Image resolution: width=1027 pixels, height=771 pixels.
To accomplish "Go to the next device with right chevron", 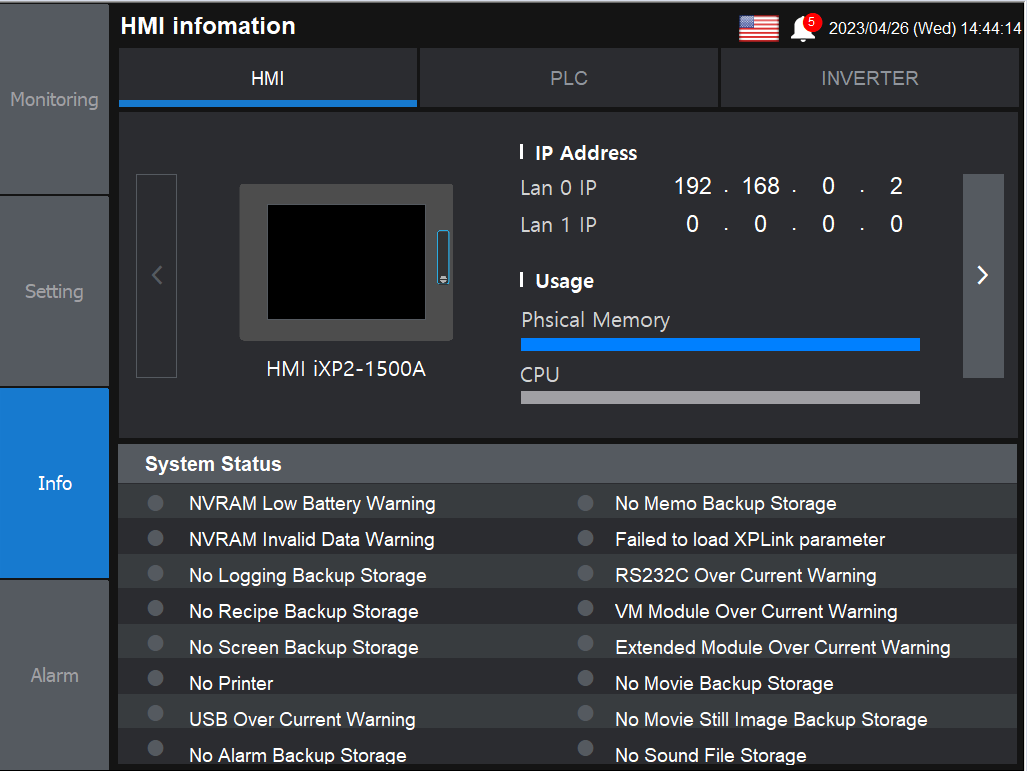I will click(x=982, y=275).
